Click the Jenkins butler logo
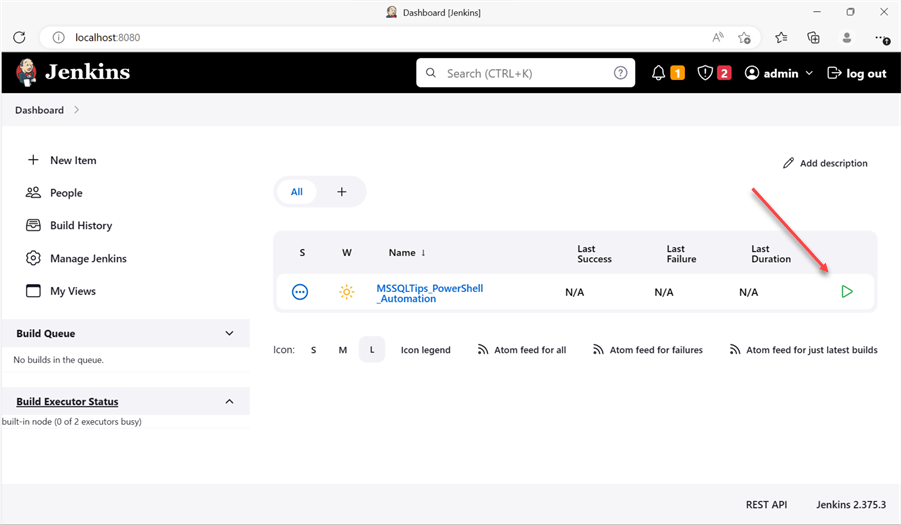Screen dimensions: 901x525 point(26,72)
